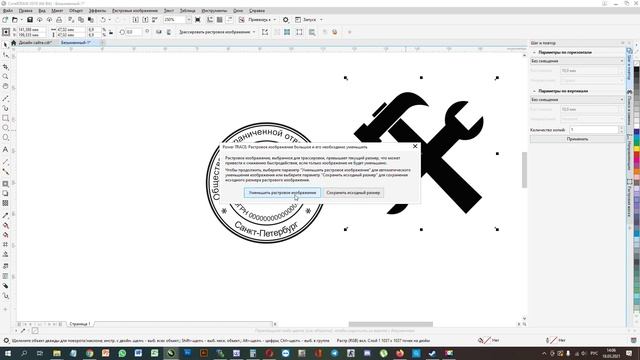Viewport: 640px width, 360px height.
Task: Open the 'Объект' menu
Action: [x=76, y=11]
